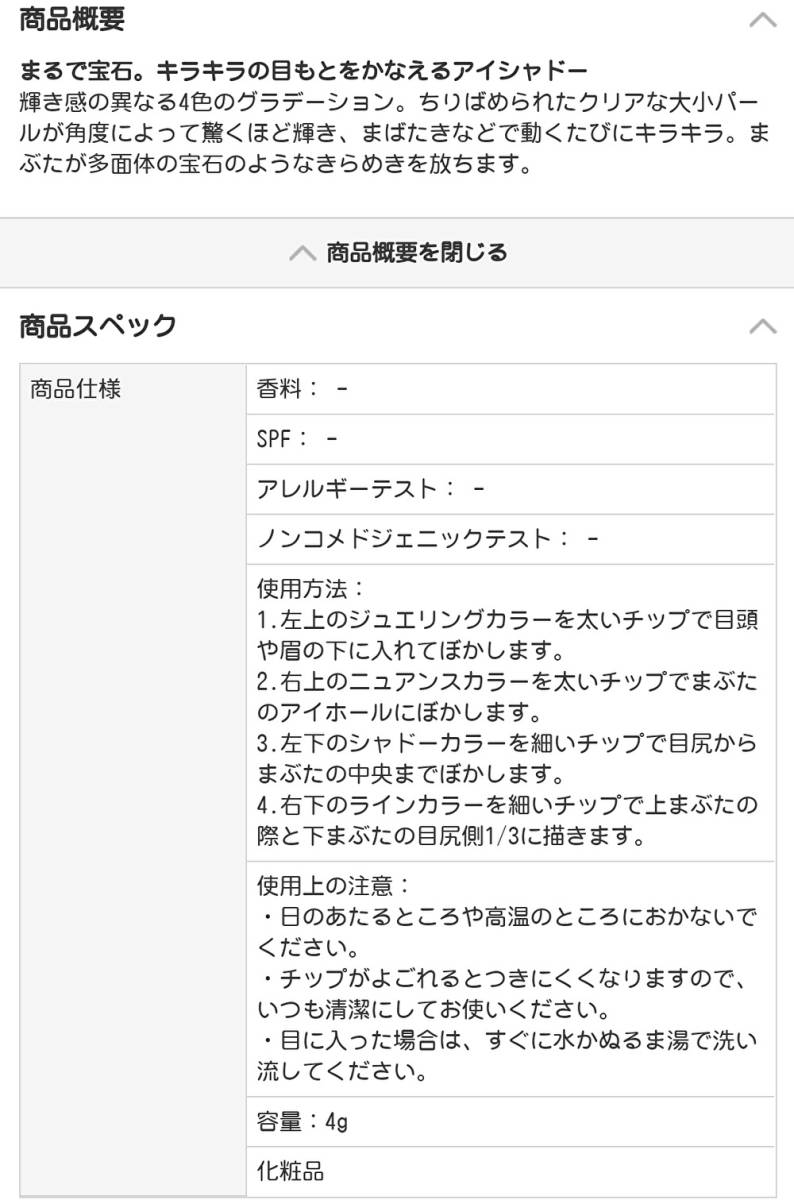The height and width of the screenshot is (1200, 794).
Task: Click step 2 about ニュアンスカラー
Action: coord(507,698)
